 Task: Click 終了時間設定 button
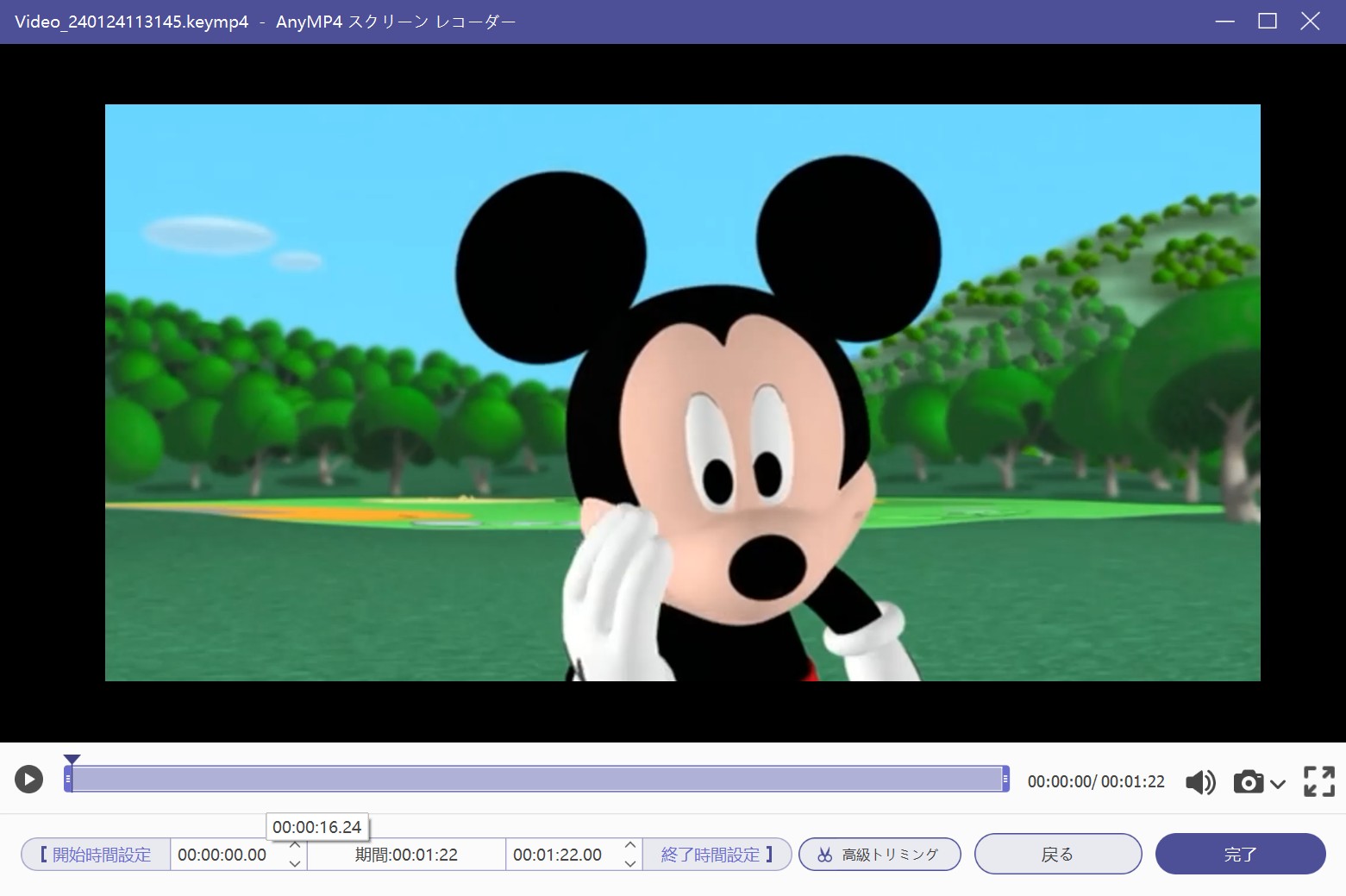coord(717,855)
